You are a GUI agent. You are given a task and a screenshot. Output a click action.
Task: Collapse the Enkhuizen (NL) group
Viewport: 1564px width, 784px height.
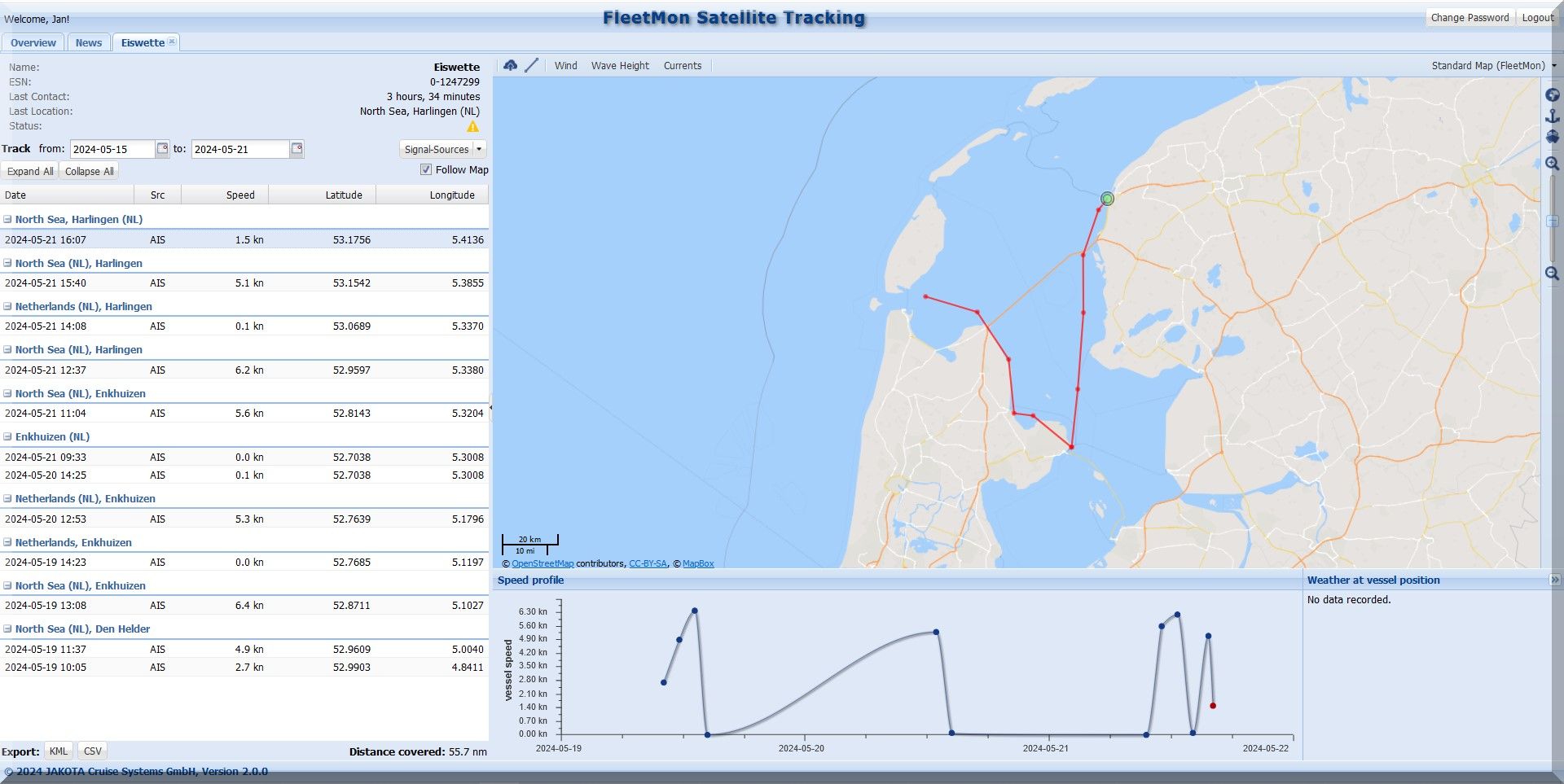coord(7,436)
